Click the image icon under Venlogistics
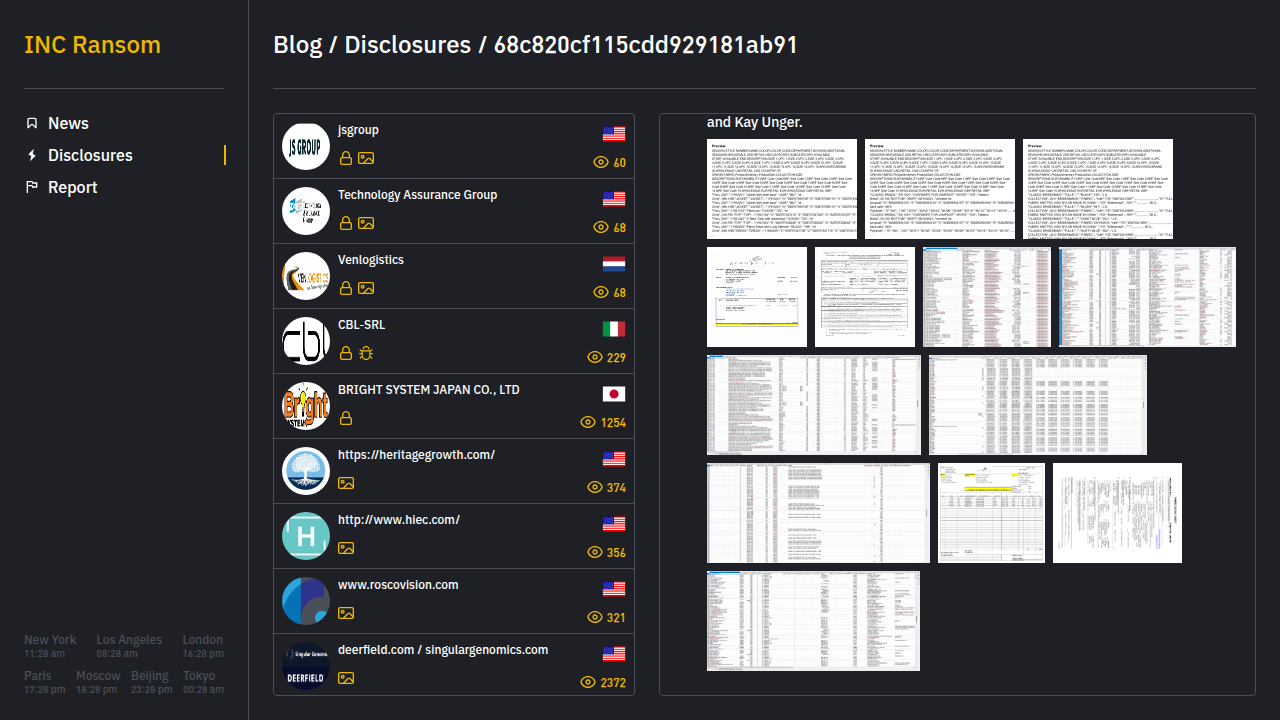The height and width of the screenshot is (720, 1280). pos(366,288)
